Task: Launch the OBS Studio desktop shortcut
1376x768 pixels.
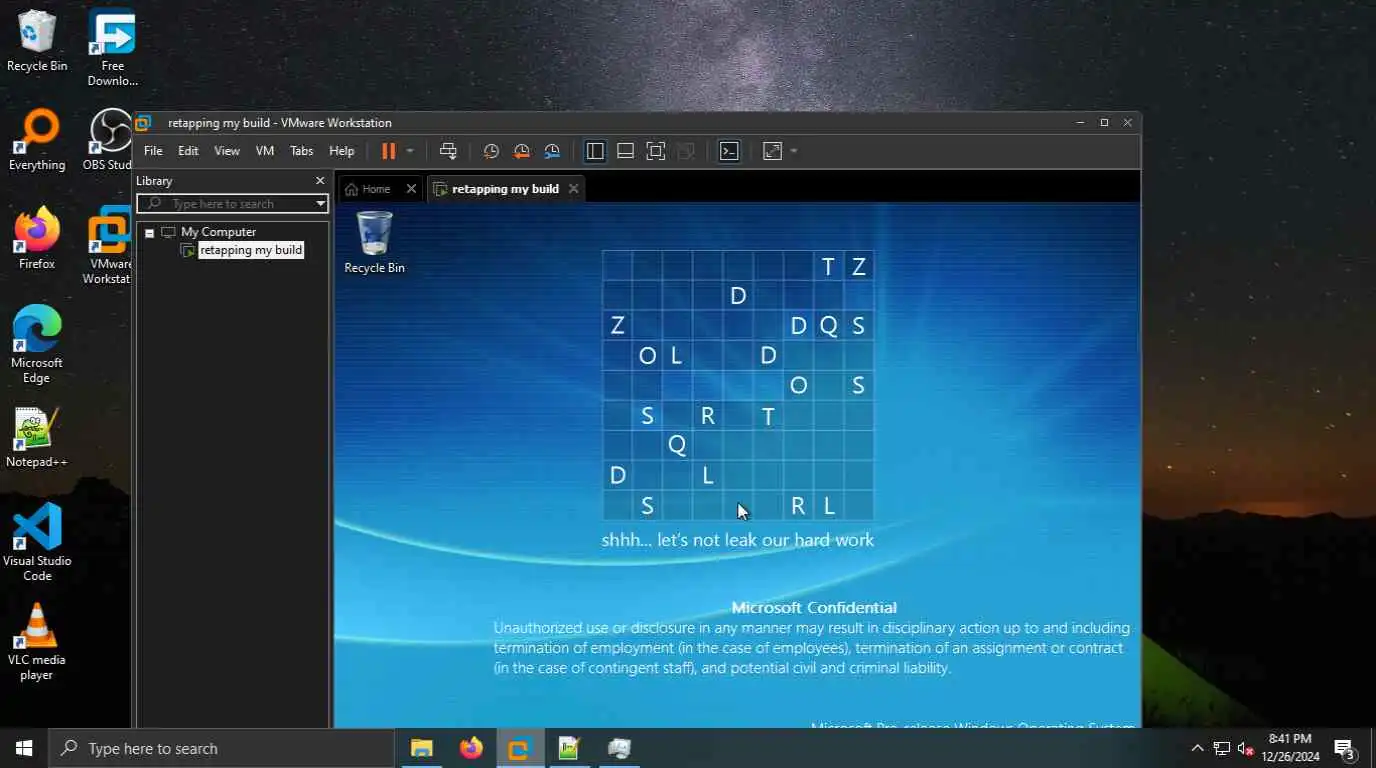Action: 106,140
